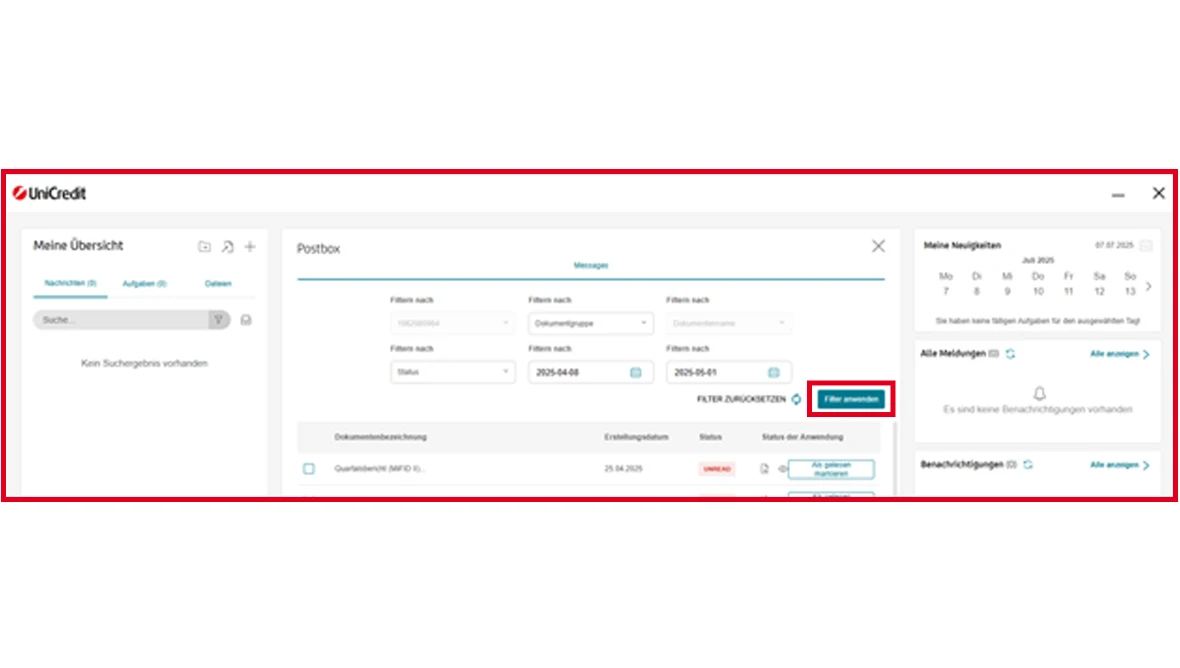Screen dimensions: 1180x668
Task: Show next week in Meine Neuigkeiten calendar
Action: (1148, 286)
